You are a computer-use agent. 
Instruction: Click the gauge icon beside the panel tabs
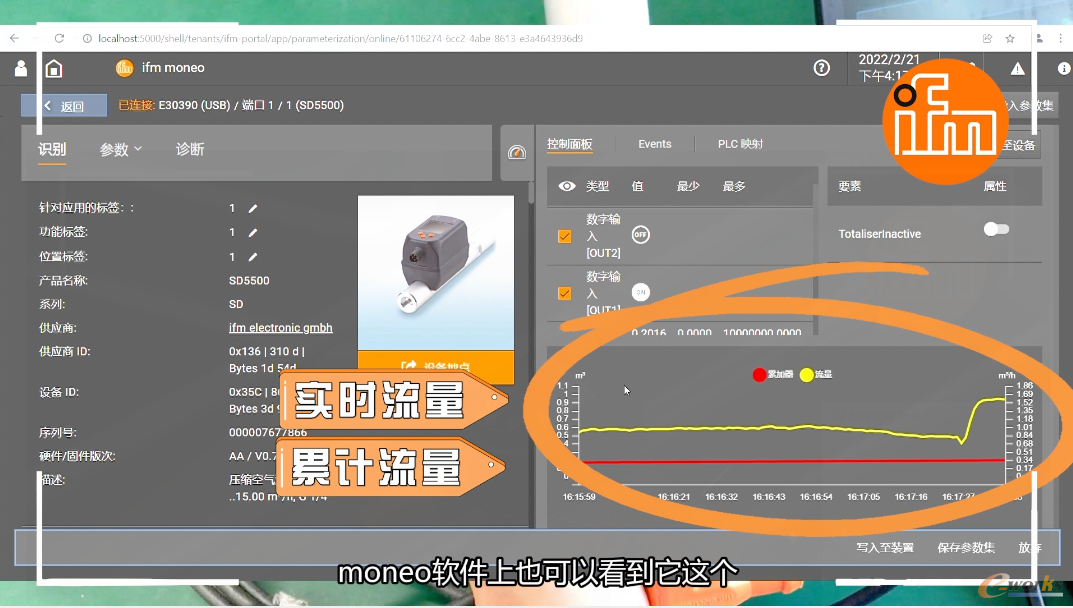pos(517,153)
